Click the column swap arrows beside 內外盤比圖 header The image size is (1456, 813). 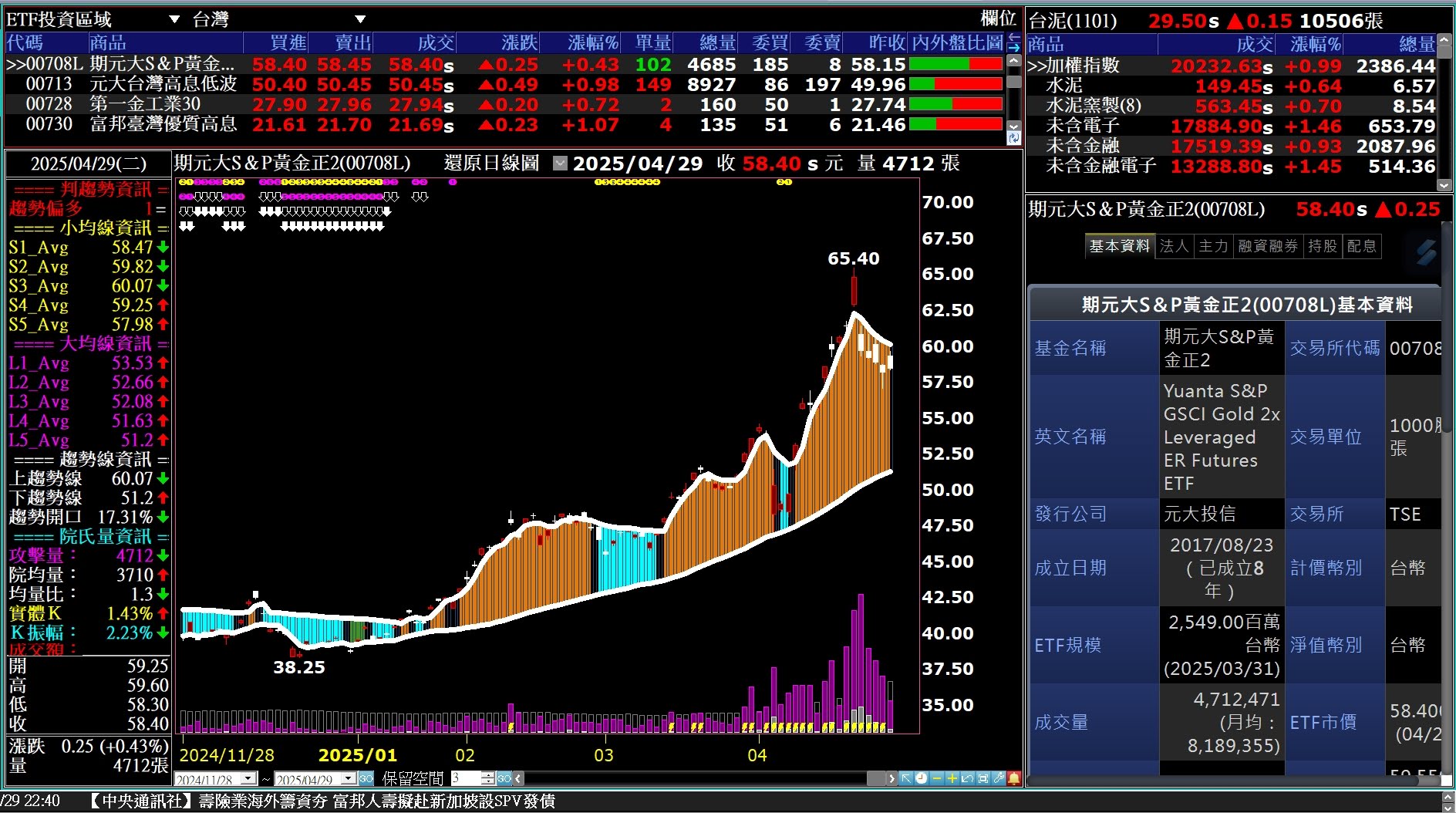point(1013,42)
